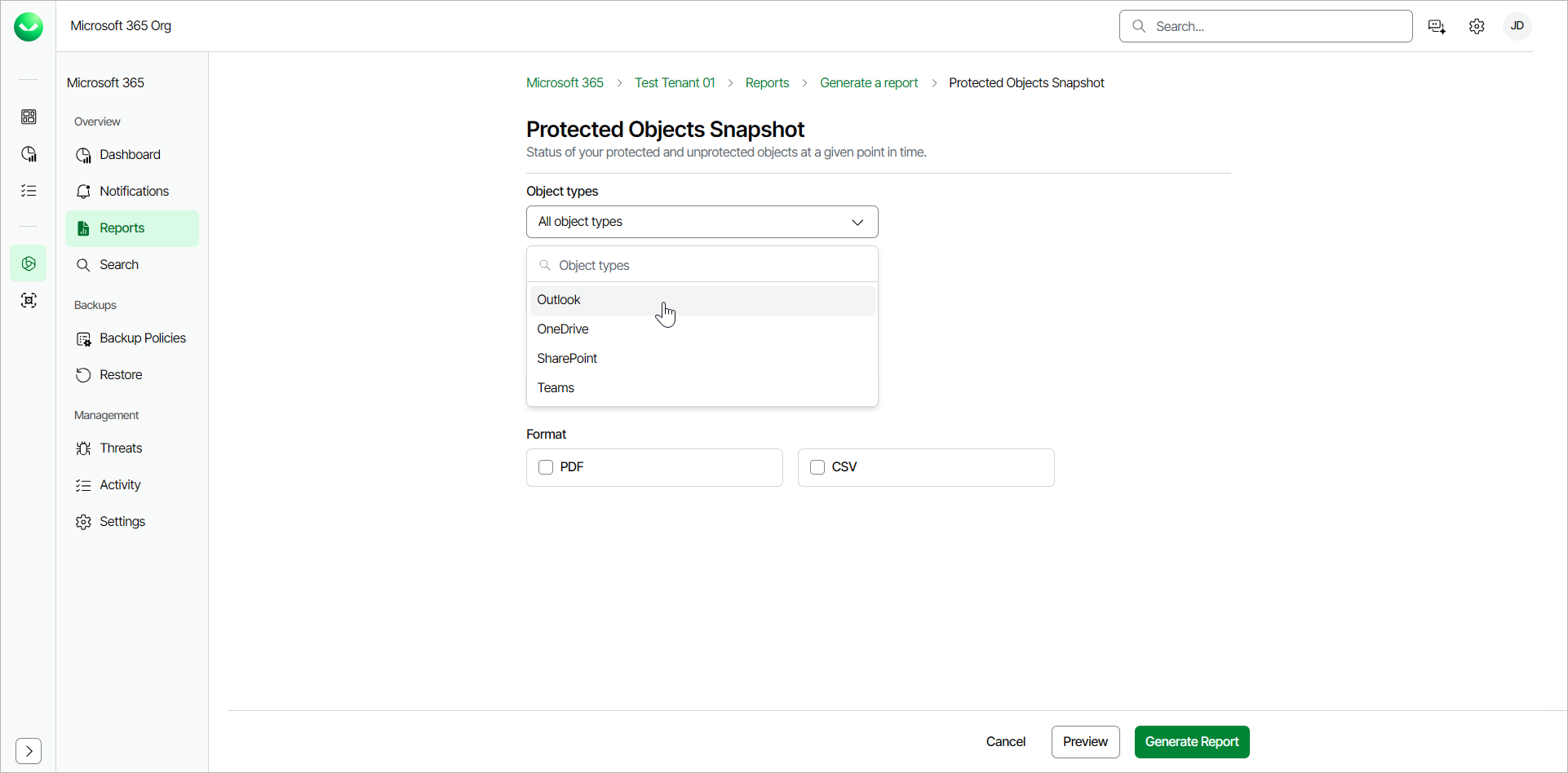This screenshot has width=1568, height=773.
Task: Choose SharePoint from the object types list
Action: [x=702, y=359]
